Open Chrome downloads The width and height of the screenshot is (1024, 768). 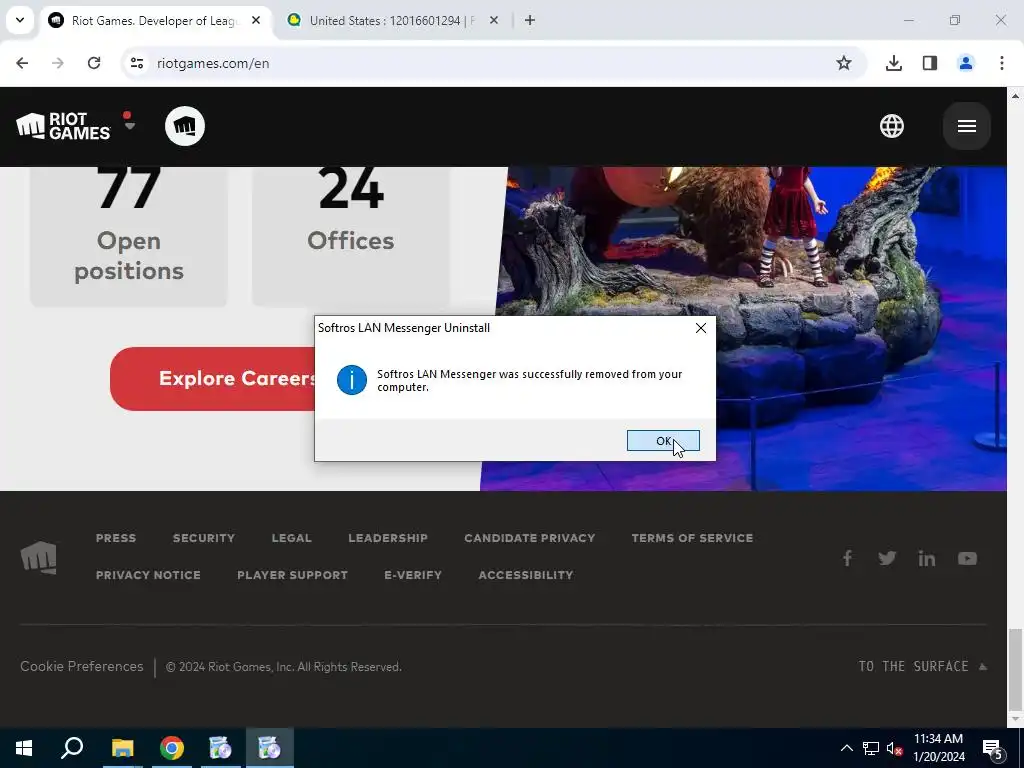coord(893,63)
